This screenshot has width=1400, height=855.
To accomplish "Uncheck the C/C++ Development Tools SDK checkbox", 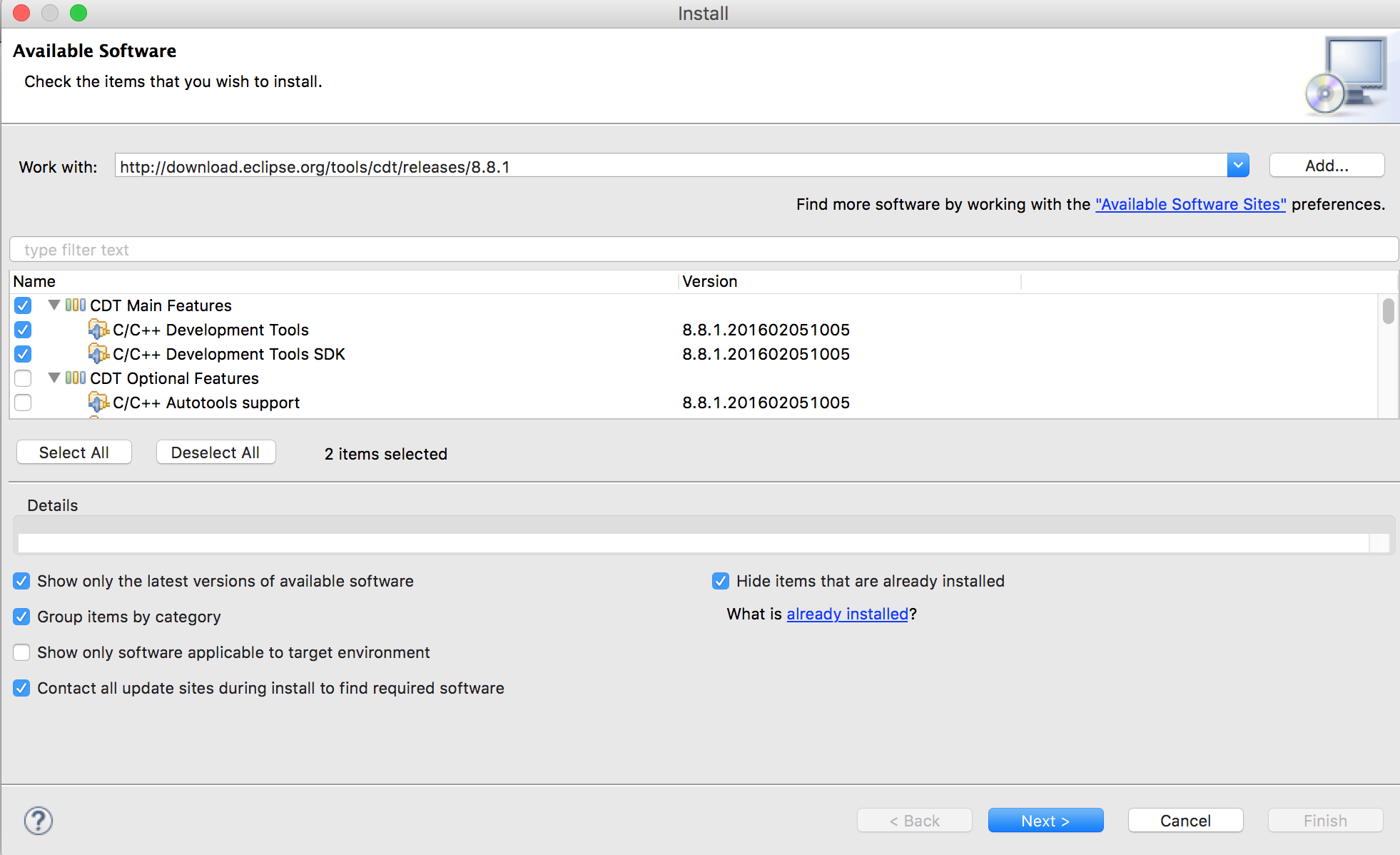I will pos(23,354).
